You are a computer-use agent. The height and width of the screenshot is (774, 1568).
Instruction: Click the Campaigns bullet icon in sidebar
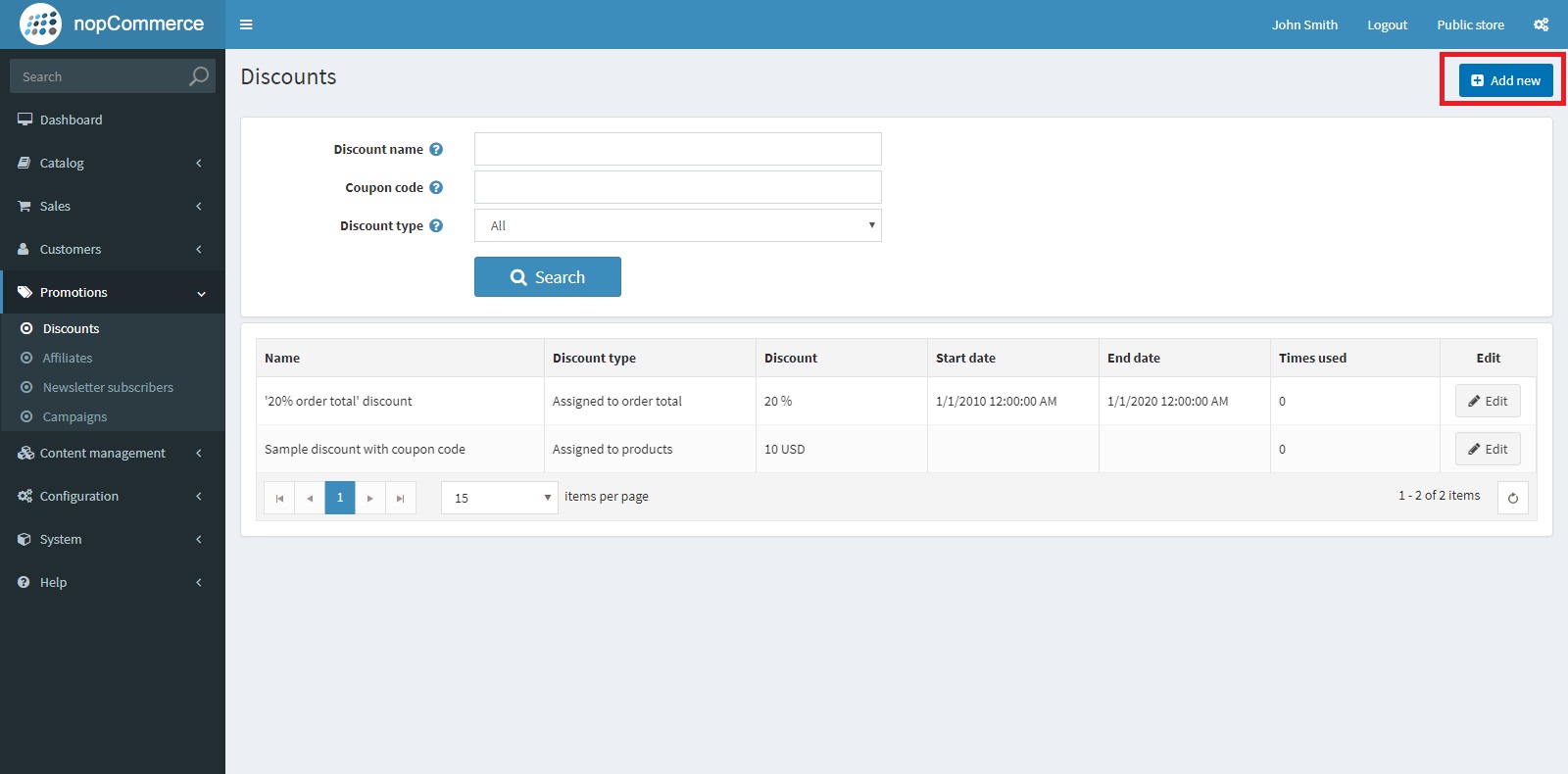click(26, 416)
